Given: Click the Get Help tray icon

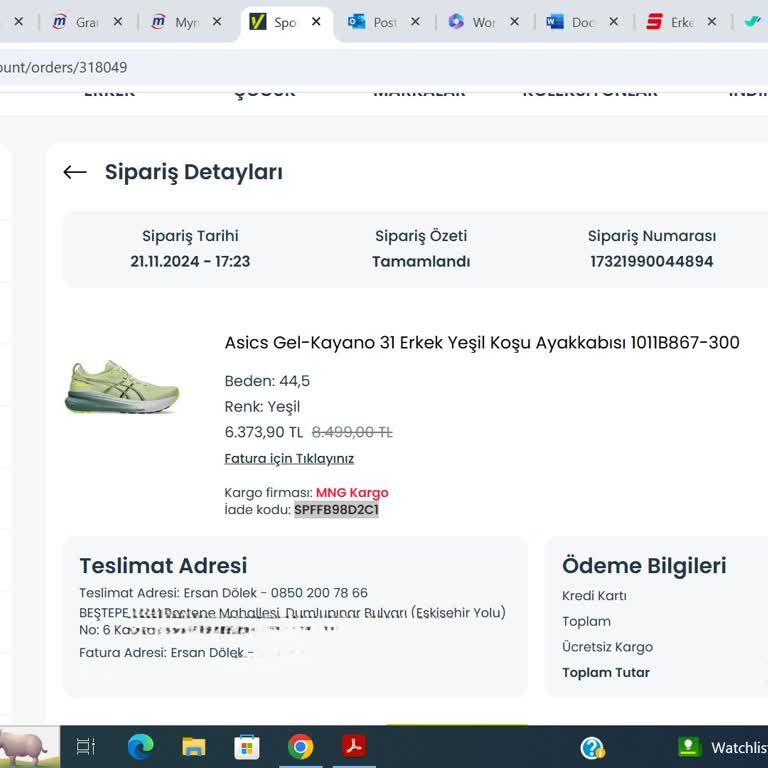Looking at the screenshot, I should (x=592, y=747).
